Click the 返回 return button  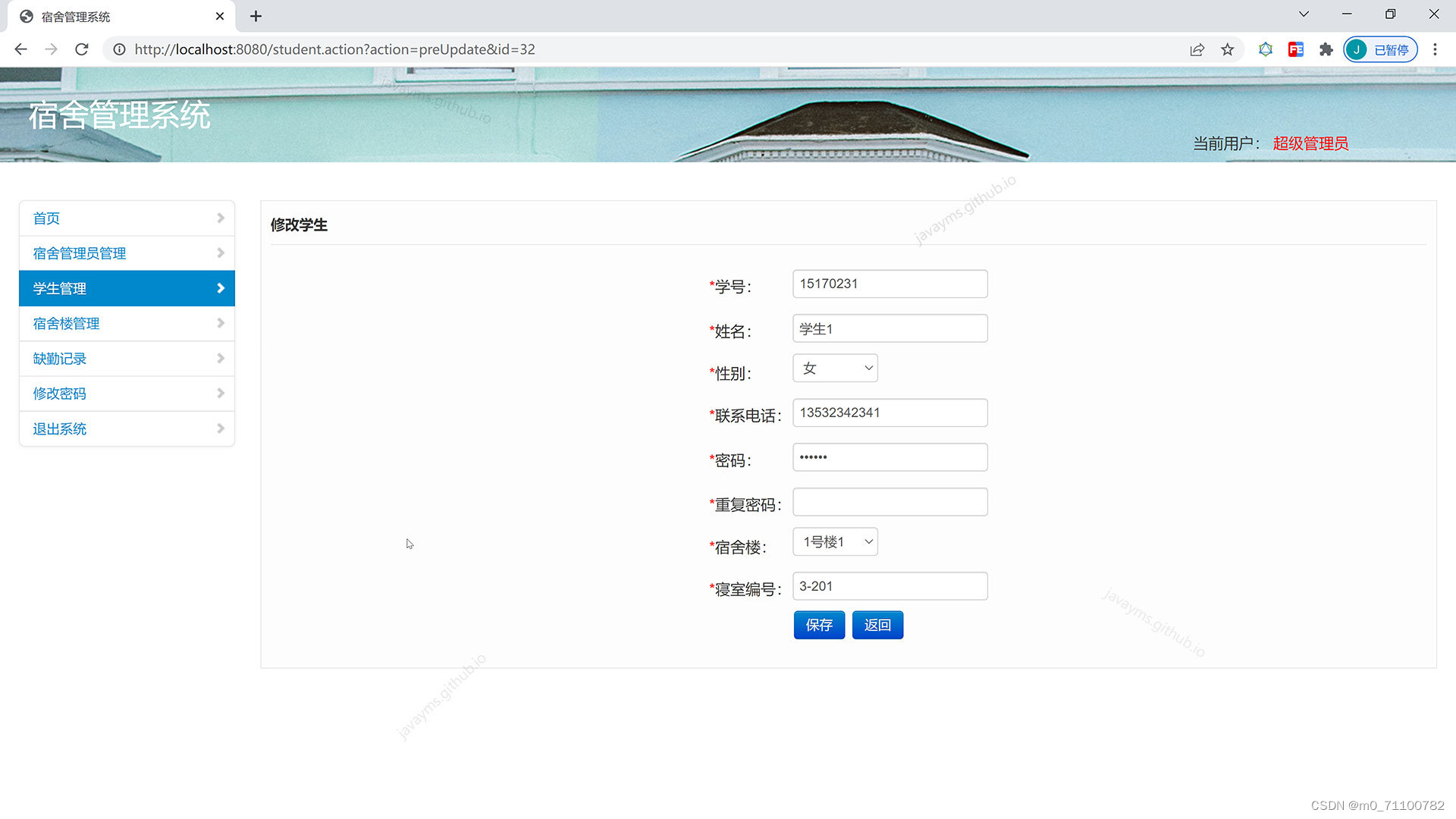[x=877, y=625]
